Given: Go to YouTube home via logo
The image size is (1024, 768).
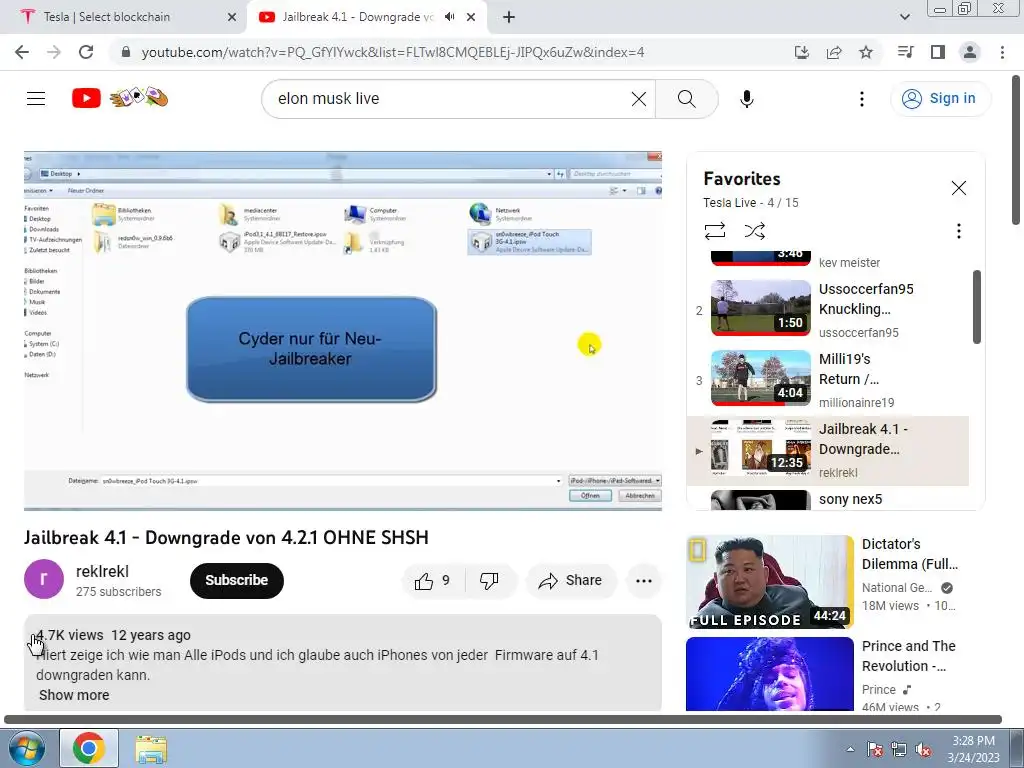Looking at the screenshot, I should [x=86, y=99].
